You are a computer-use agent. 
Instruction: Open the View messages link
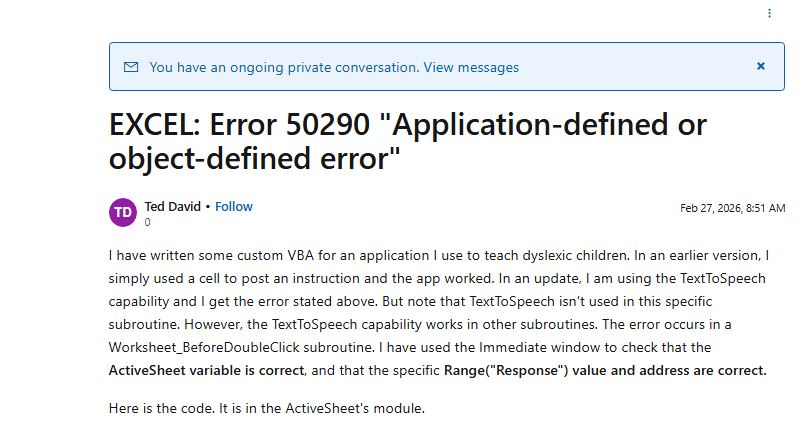[x=471, y=67]
